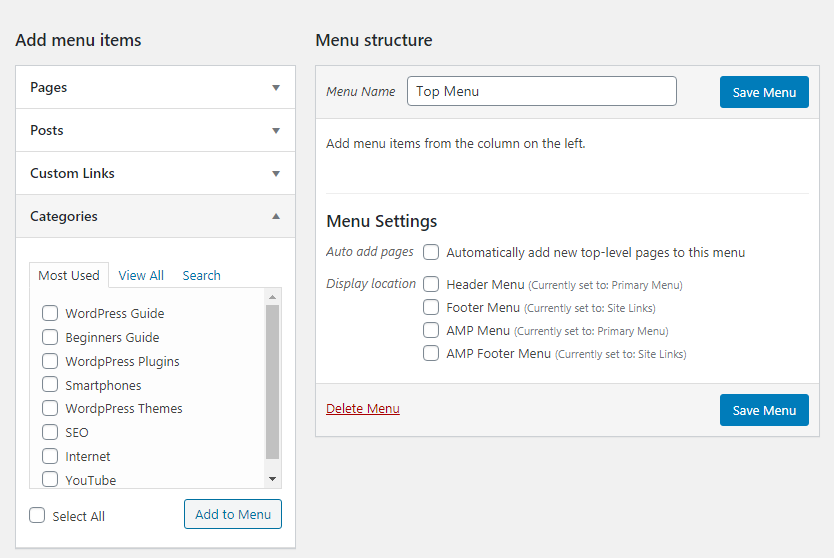Screen dimensions: 834x558
Task: Open the Search tab in Categories
Action: [x=202, y=276]
